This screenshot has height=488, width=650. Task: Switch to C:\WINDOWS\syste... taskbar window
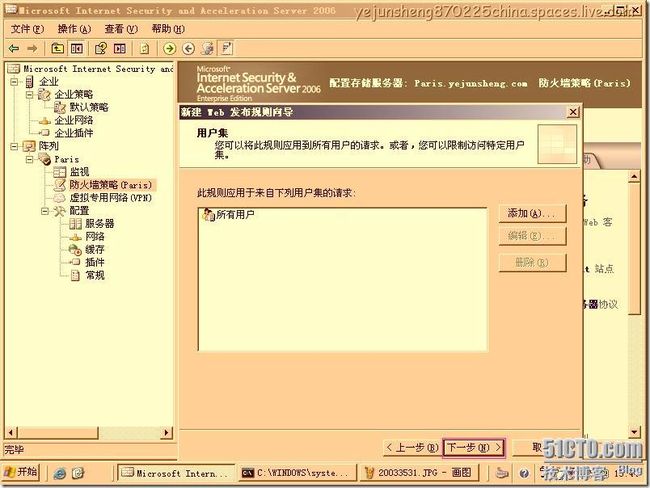[x=298, y=473]
